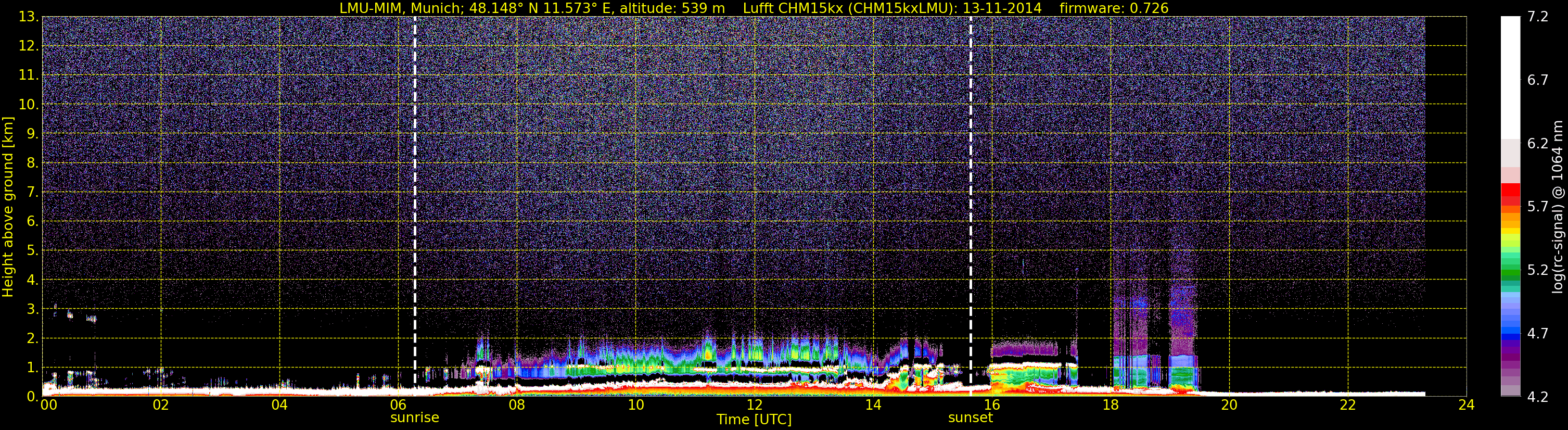Click the height axis tick label '5.'
Viewport: 1568px width, 430px height.
pos(33,251)
